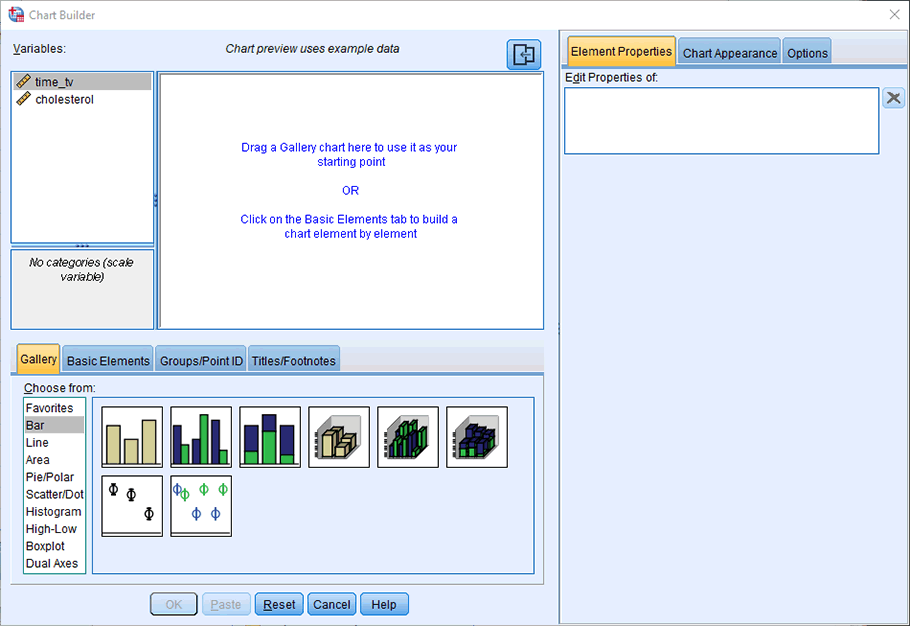Select Boxplot in the Choose from list
The height and width of the screenshot is (626, 910).
pyautogui.click(x=47, y=546)
